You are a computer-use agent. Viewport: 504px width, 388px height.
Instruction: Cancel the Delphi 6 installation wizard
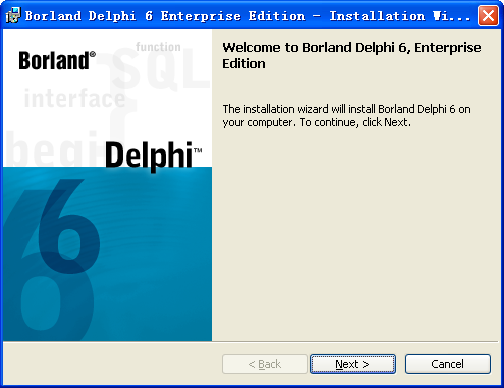(x=448, y=364)
